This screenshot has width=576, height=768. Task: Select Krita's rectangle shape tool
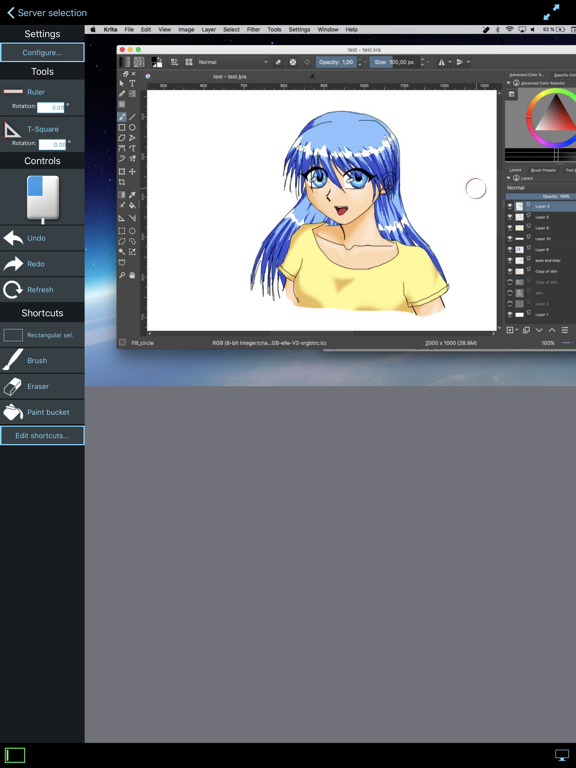tap(121, 127)
